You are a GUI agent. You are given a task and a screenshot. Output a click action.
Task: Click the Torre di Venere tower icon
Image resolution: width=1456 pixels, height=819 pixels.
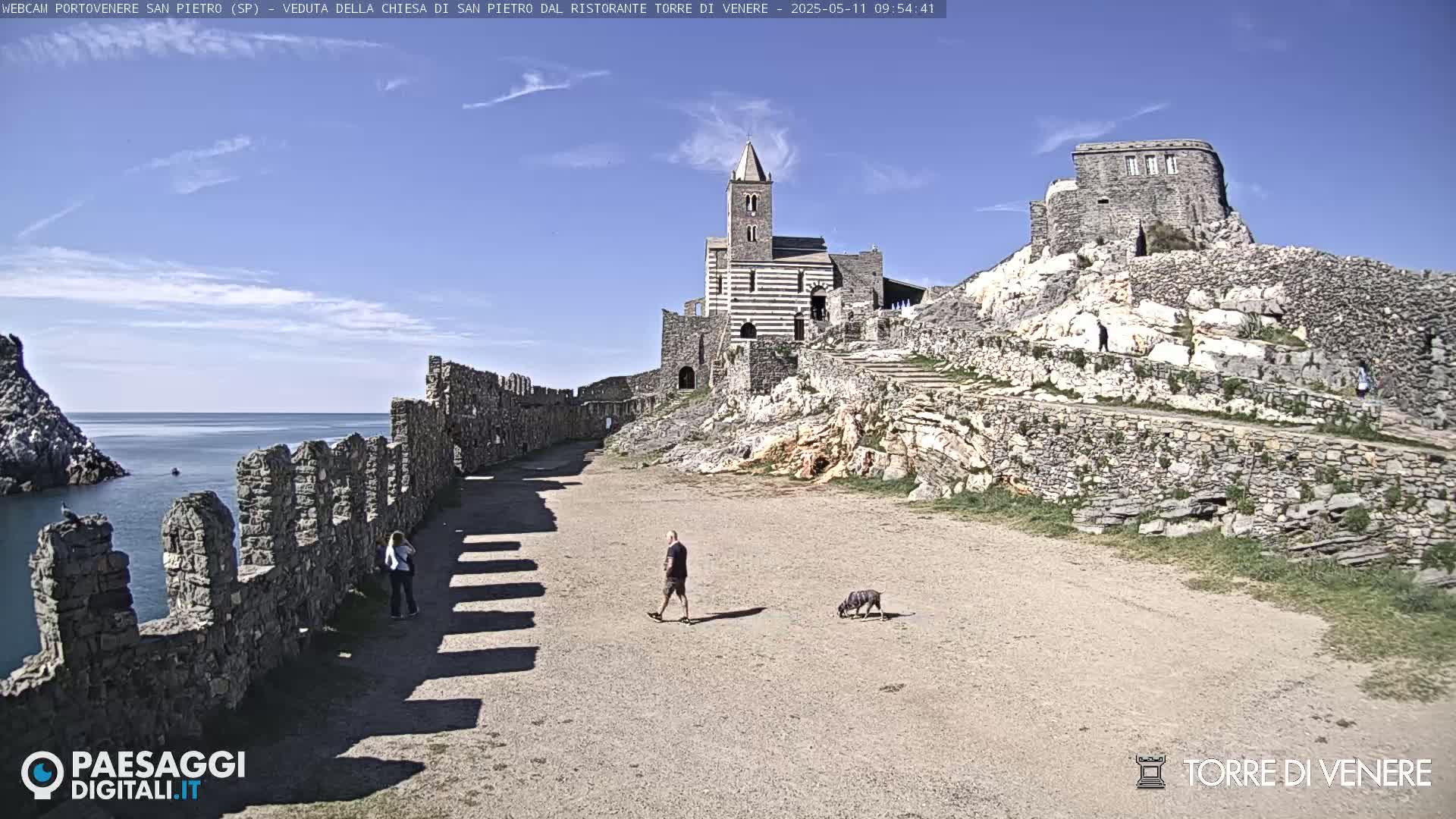(1150, 772)
